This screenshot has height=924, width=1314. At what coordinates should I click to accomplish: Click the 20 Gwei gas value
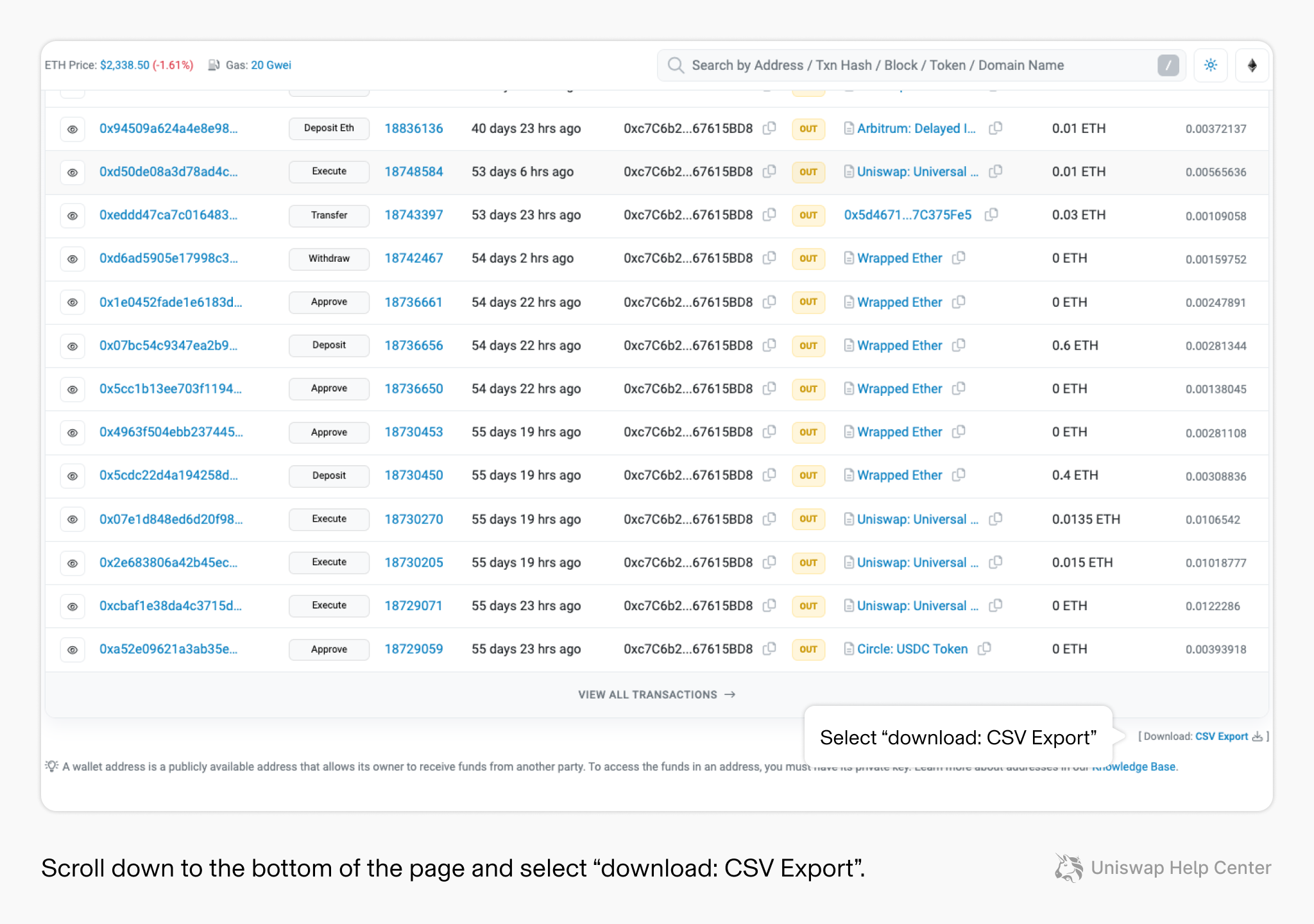[271, 65]
